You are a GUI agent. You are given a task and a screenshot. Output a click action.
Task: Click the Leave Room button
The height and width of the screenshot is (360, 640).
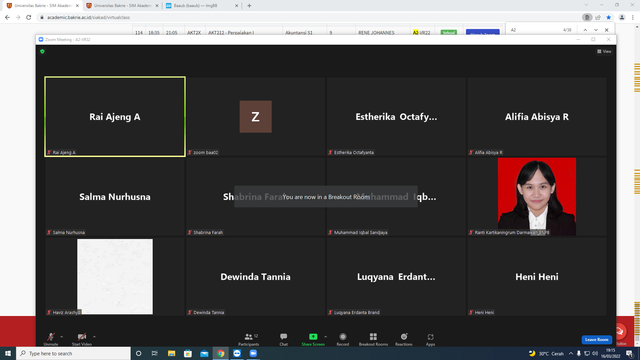pos(596,339)
